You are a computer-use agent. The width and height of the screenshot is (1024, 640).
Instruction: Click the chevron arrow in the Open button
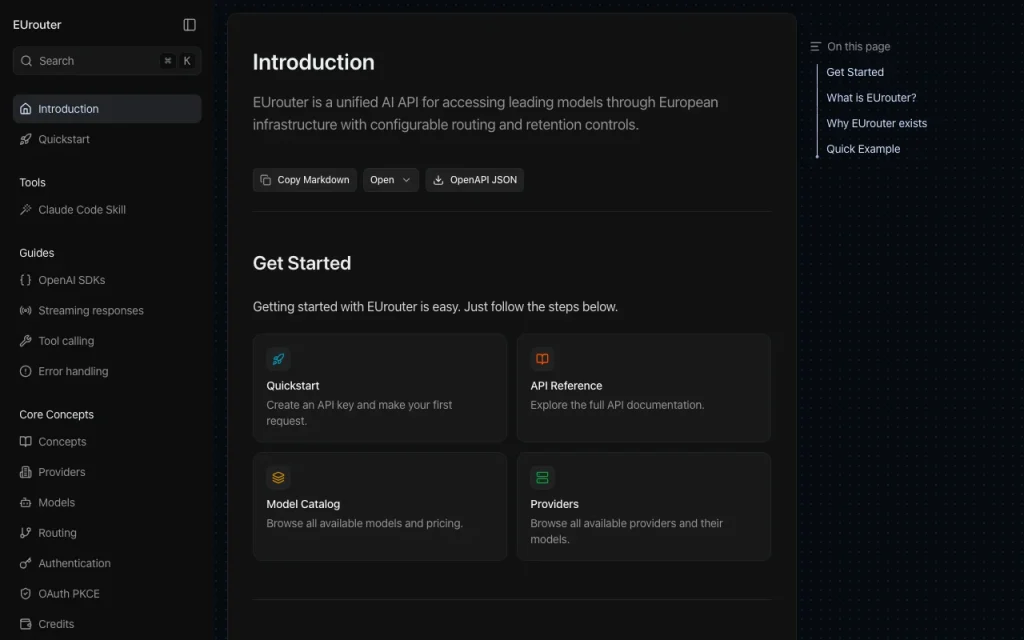406,180
